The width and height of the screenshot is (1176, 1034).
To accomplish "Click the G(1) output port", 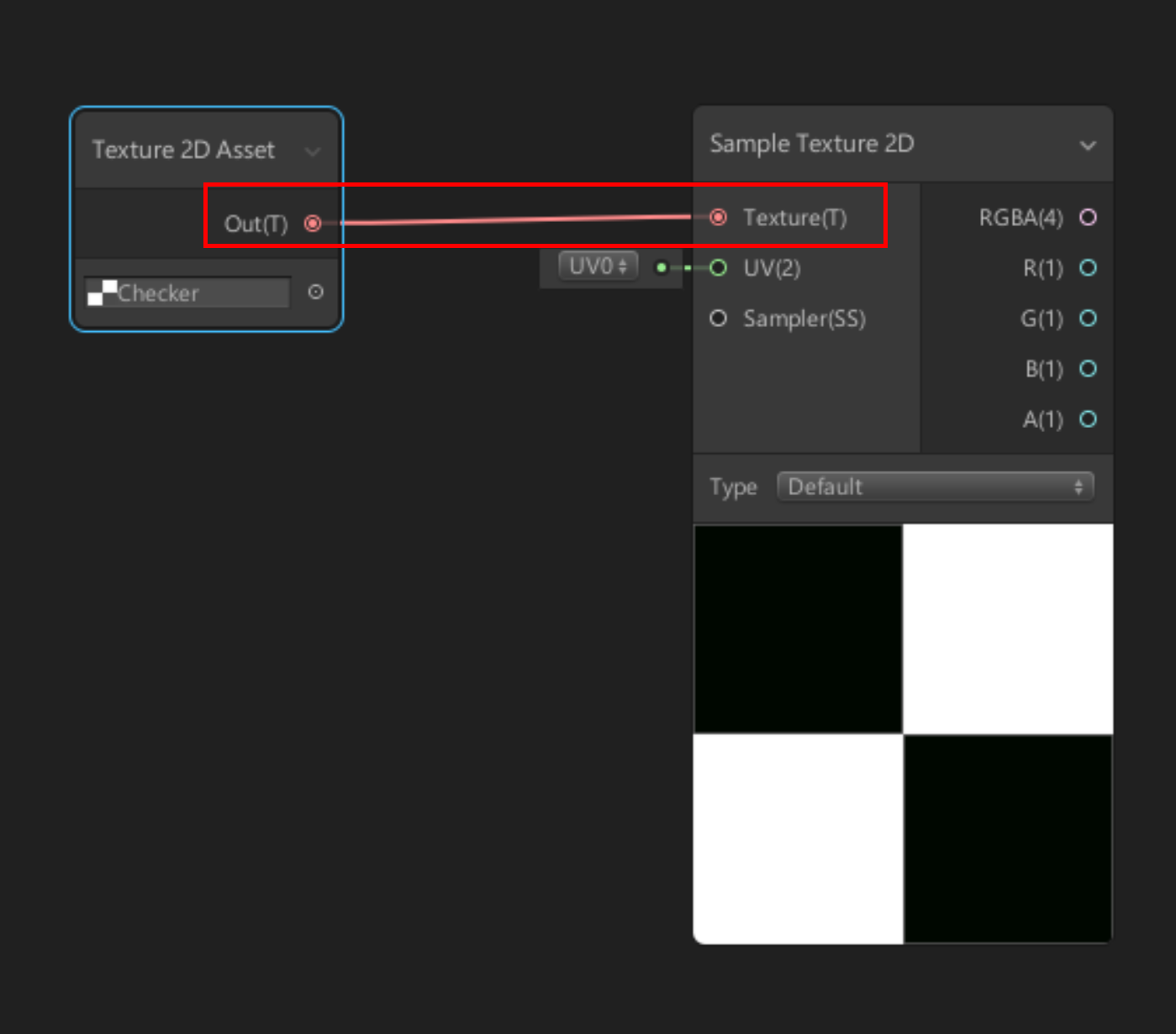I will click(1088, 319).
